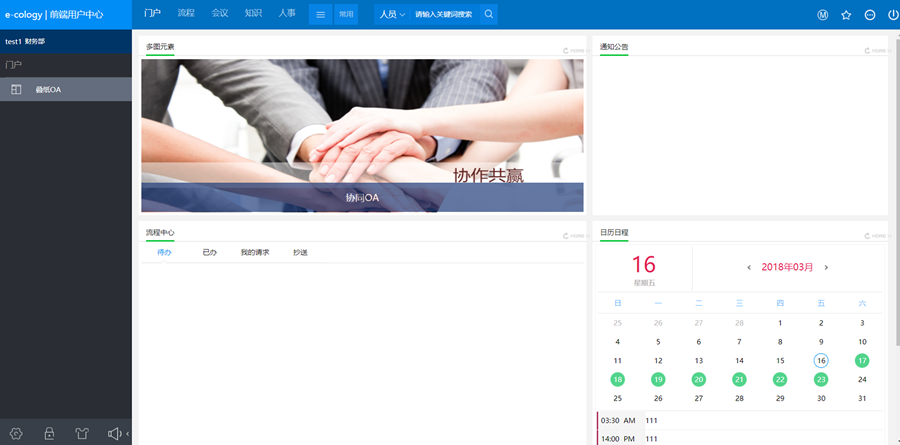Go to next month in calendar

point(826,268)
